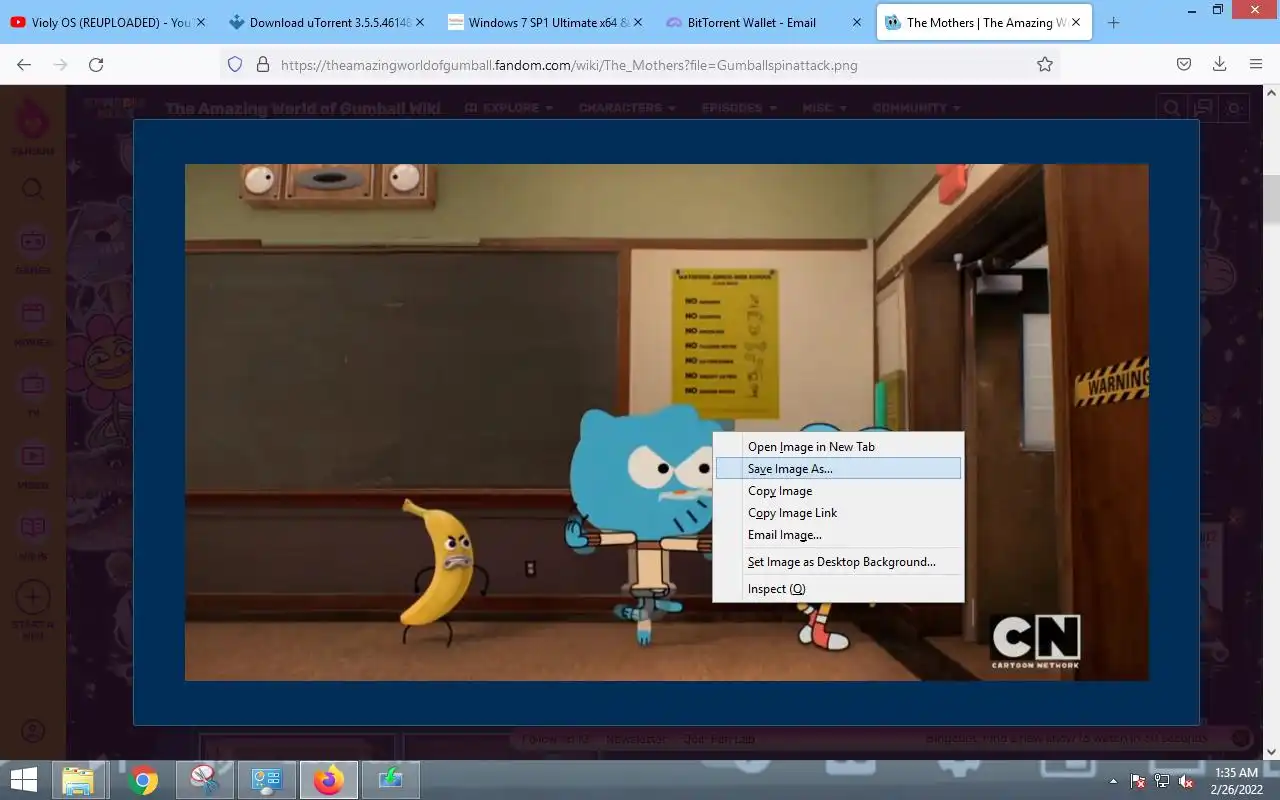Open Windows Start menu

point(23,780)
